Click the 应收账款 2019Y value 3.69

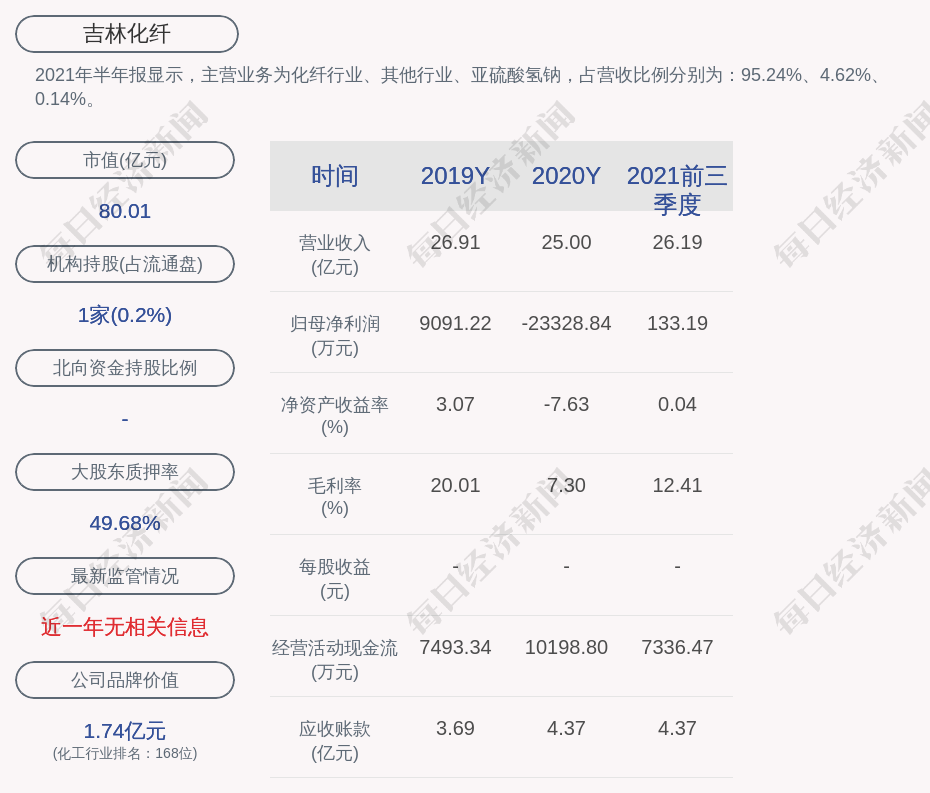[455, 729]
